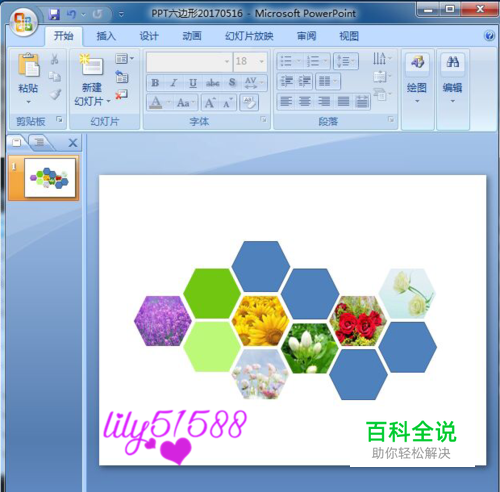Open the line spacing menu

346,61
